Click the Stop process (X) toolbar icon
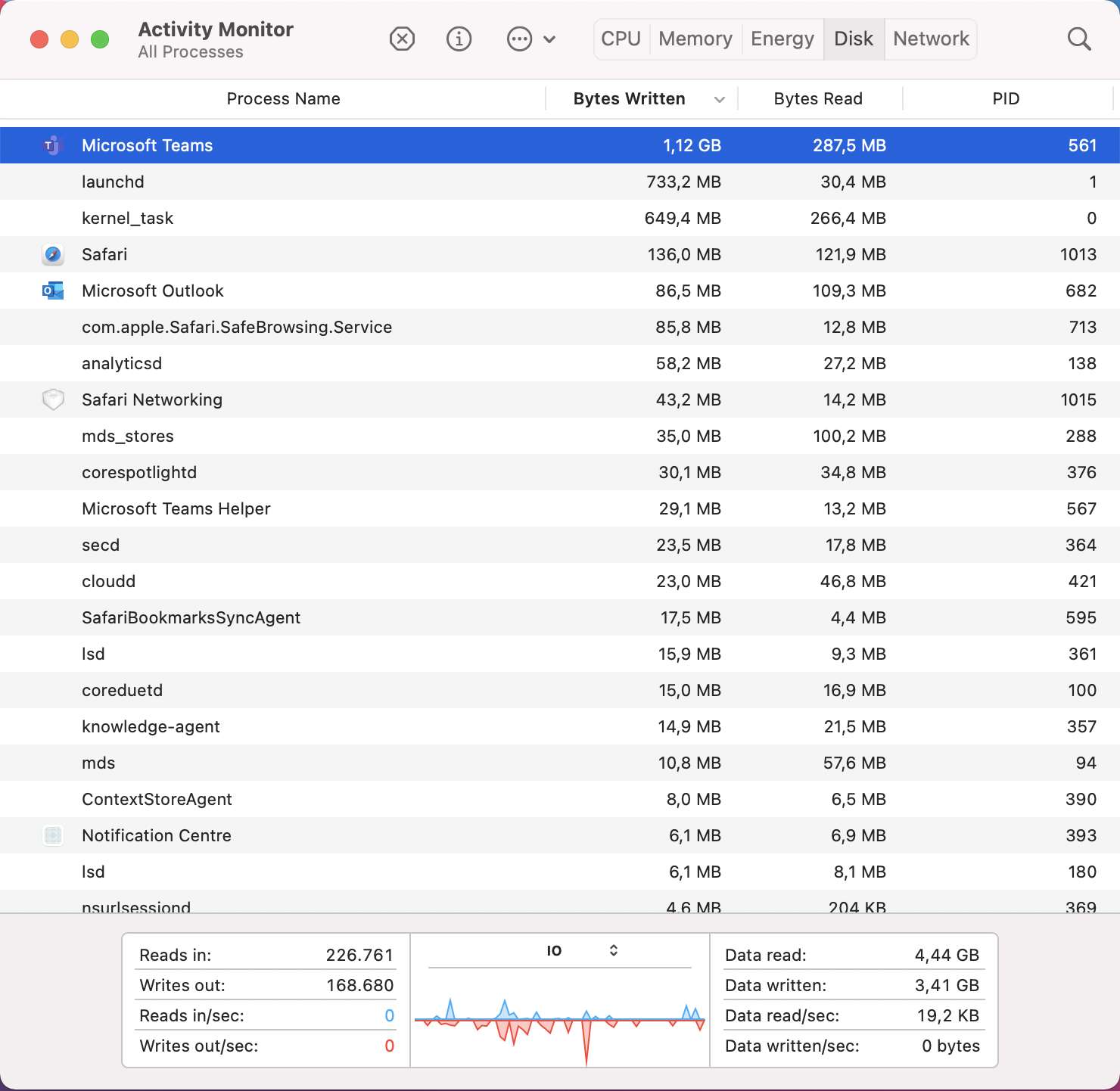 click(402, 39)
